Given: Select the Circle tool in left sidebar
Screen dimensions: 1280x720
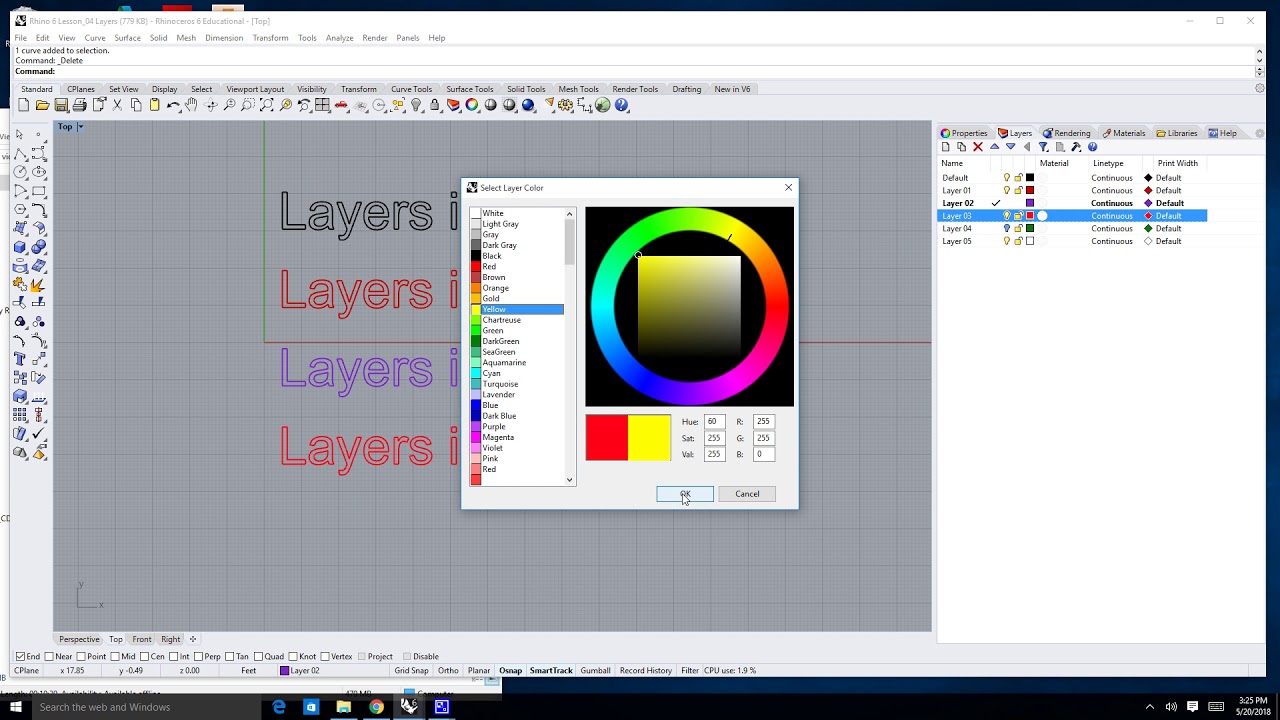Looking at the screenshot, I should (20, 171).
